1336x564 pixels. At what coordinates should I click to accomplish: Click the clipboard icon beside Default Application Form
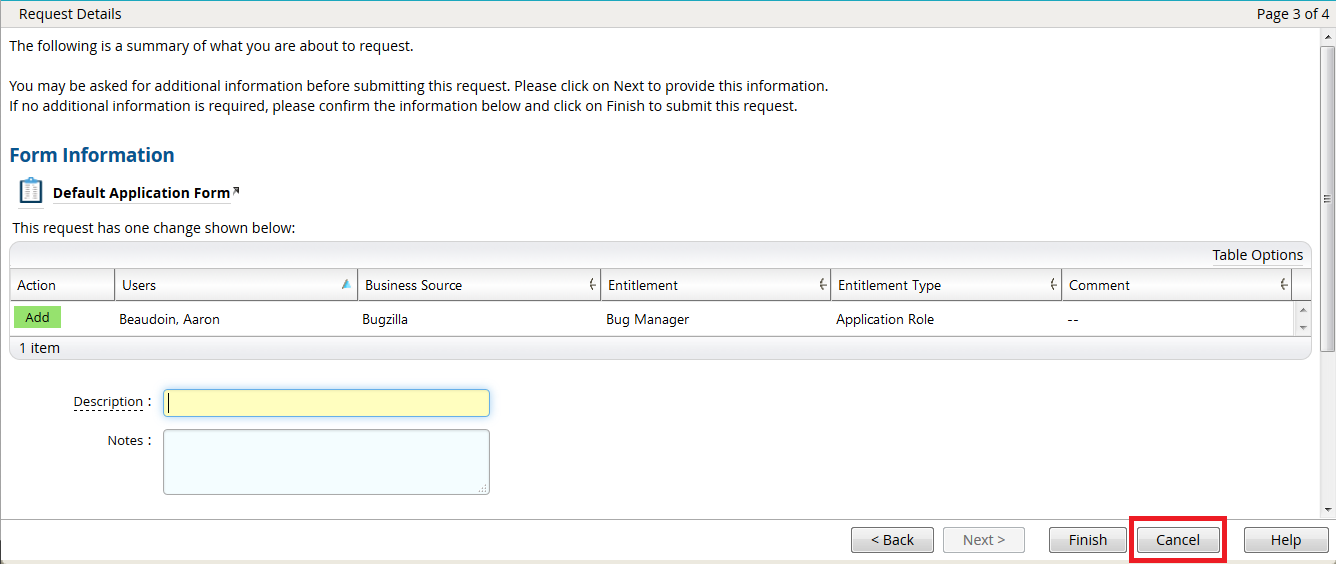coord(31,190)
